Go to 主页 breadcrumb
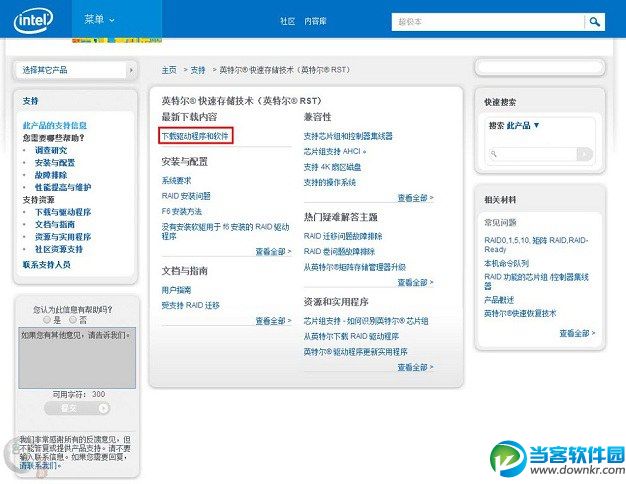Image resolution: width=626 pixels, height=484 pixels. pos(169,70)
